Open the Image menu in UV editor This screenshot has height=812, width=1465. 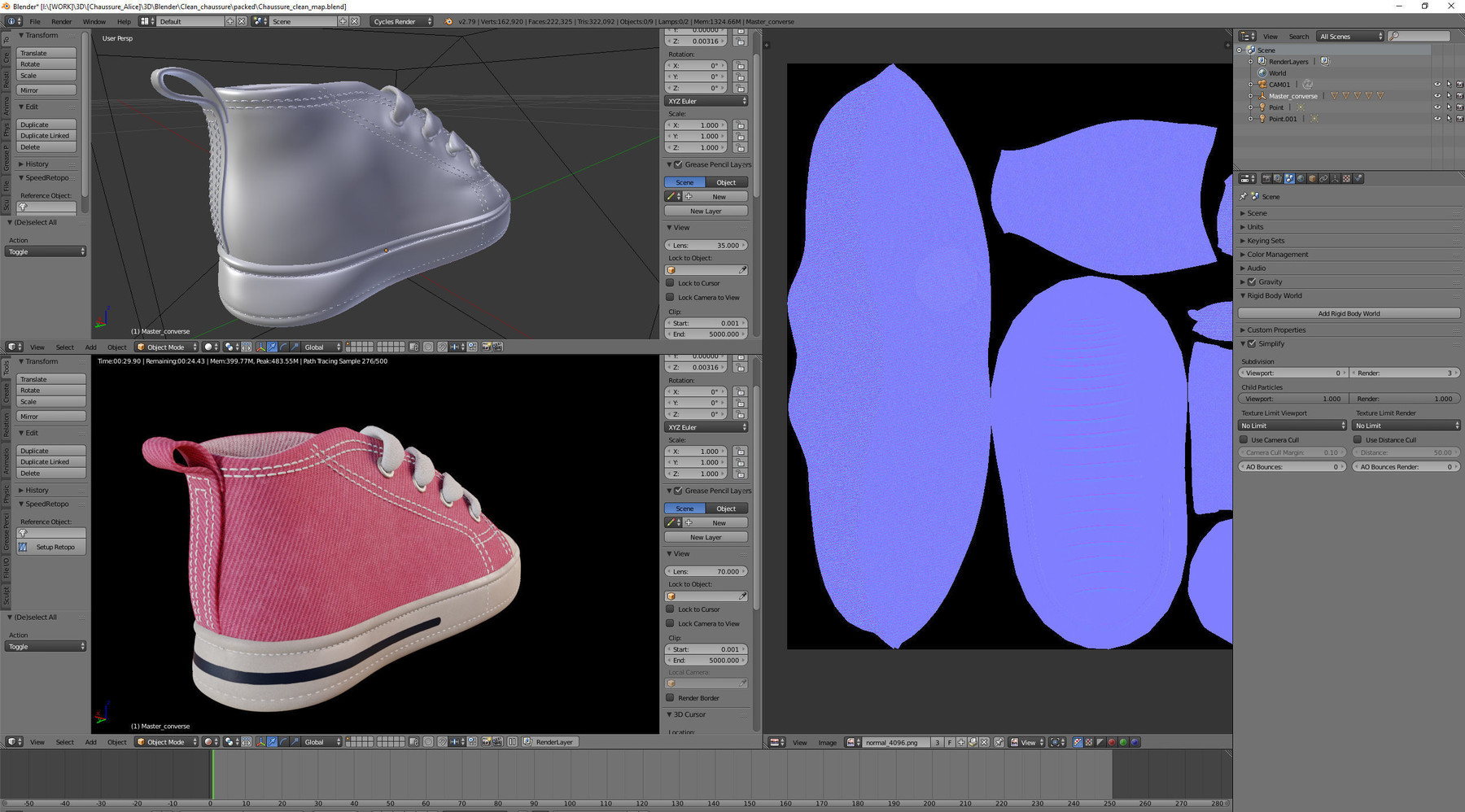pos(827,742)
